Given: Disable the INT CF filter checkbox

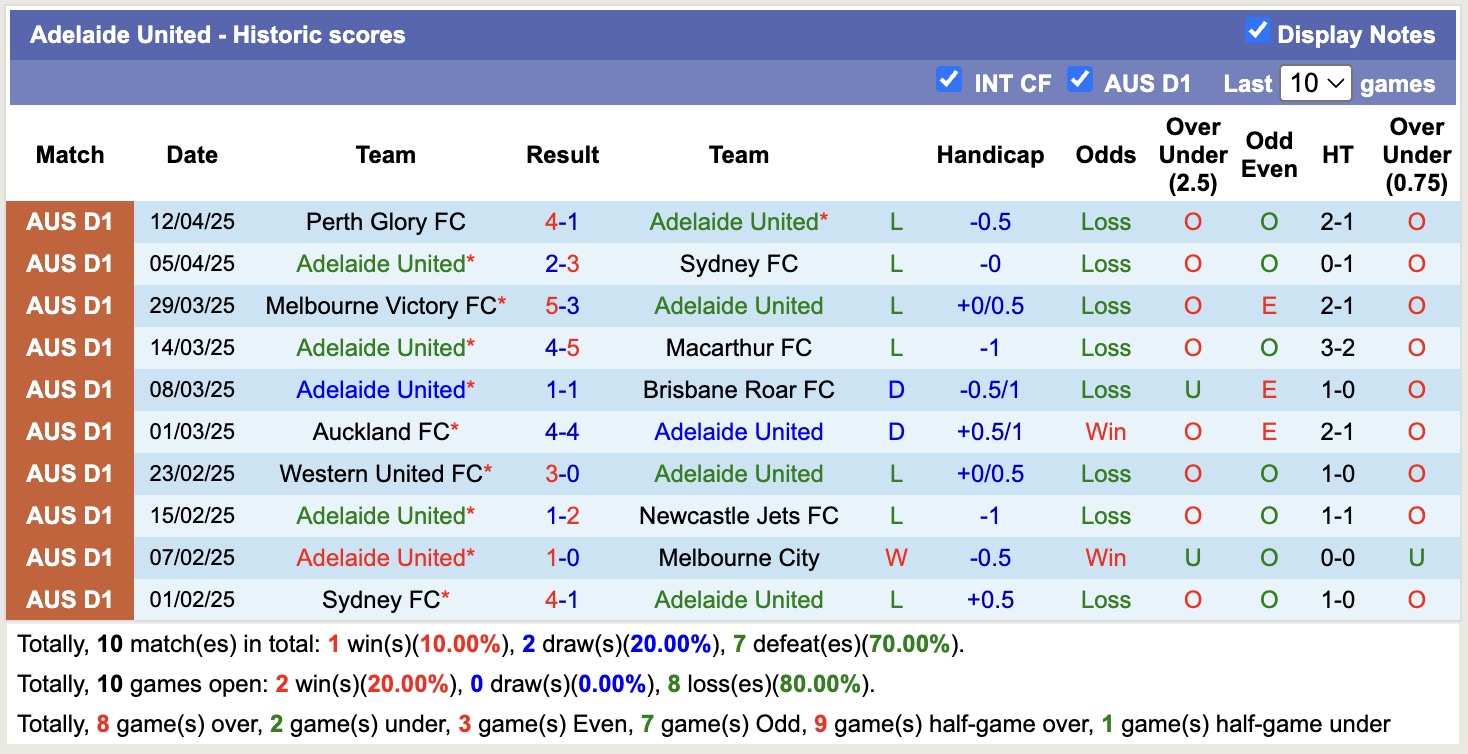Looking at the screenshot, I should 948,80.
